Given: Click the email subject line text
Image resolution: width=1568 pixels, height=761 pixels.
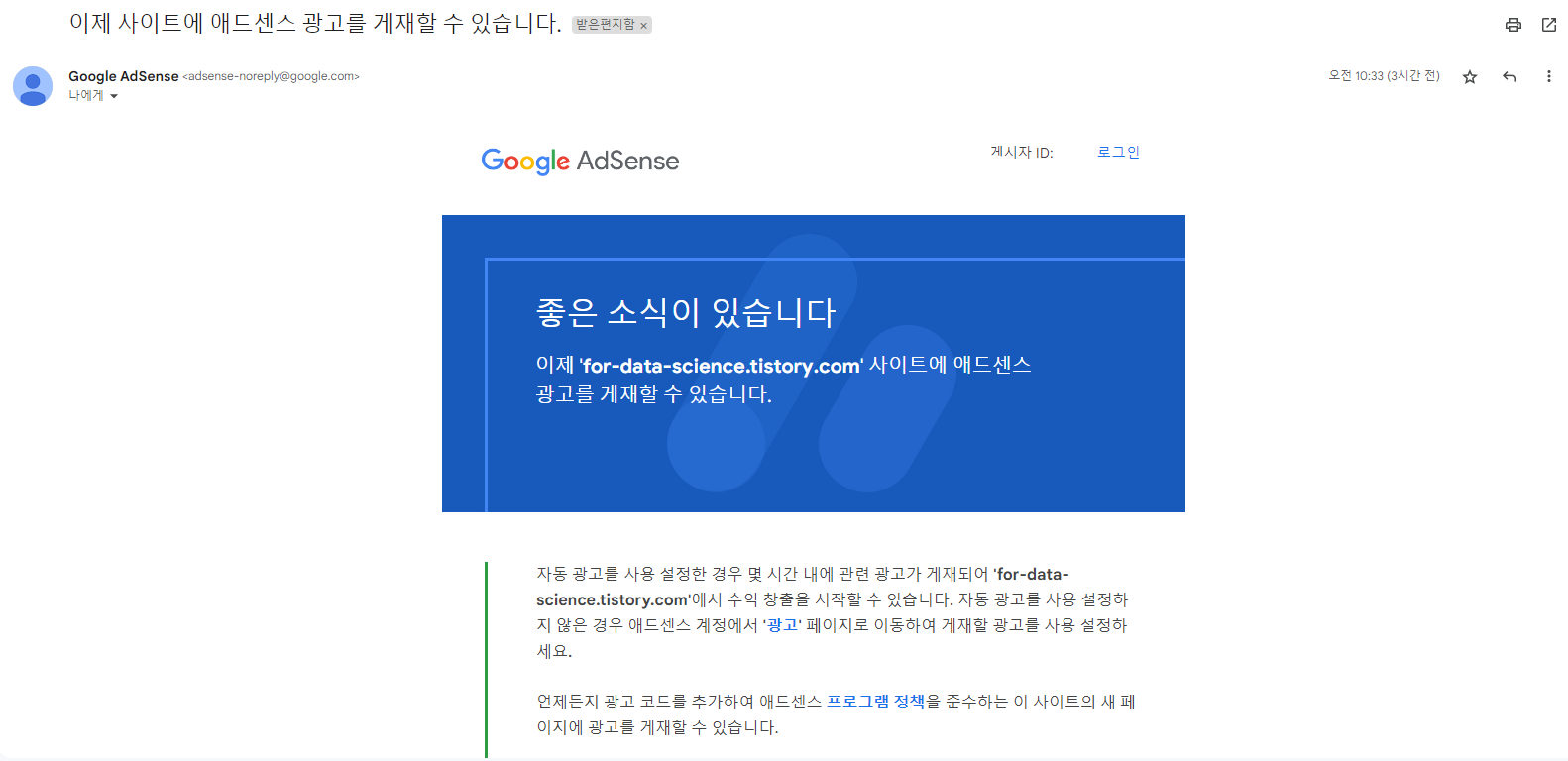Looking at the screenshot, I should 315,23.
